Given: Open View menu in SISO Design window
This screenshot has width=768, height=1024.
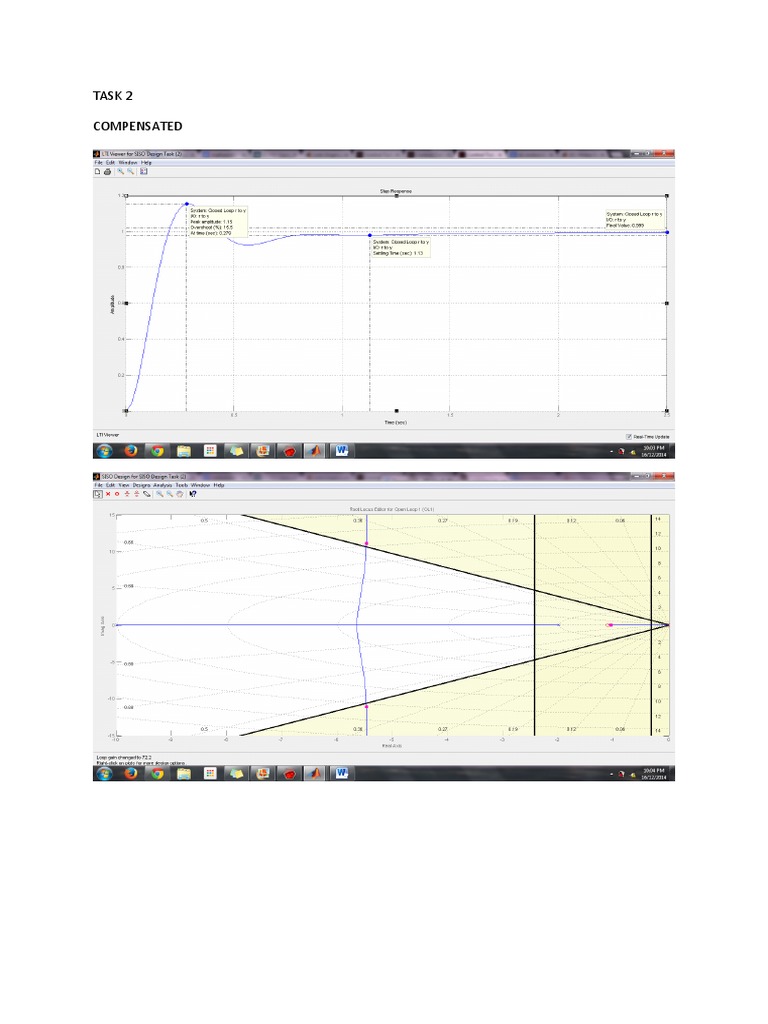Looking at the screenshot, I should 124,485.
